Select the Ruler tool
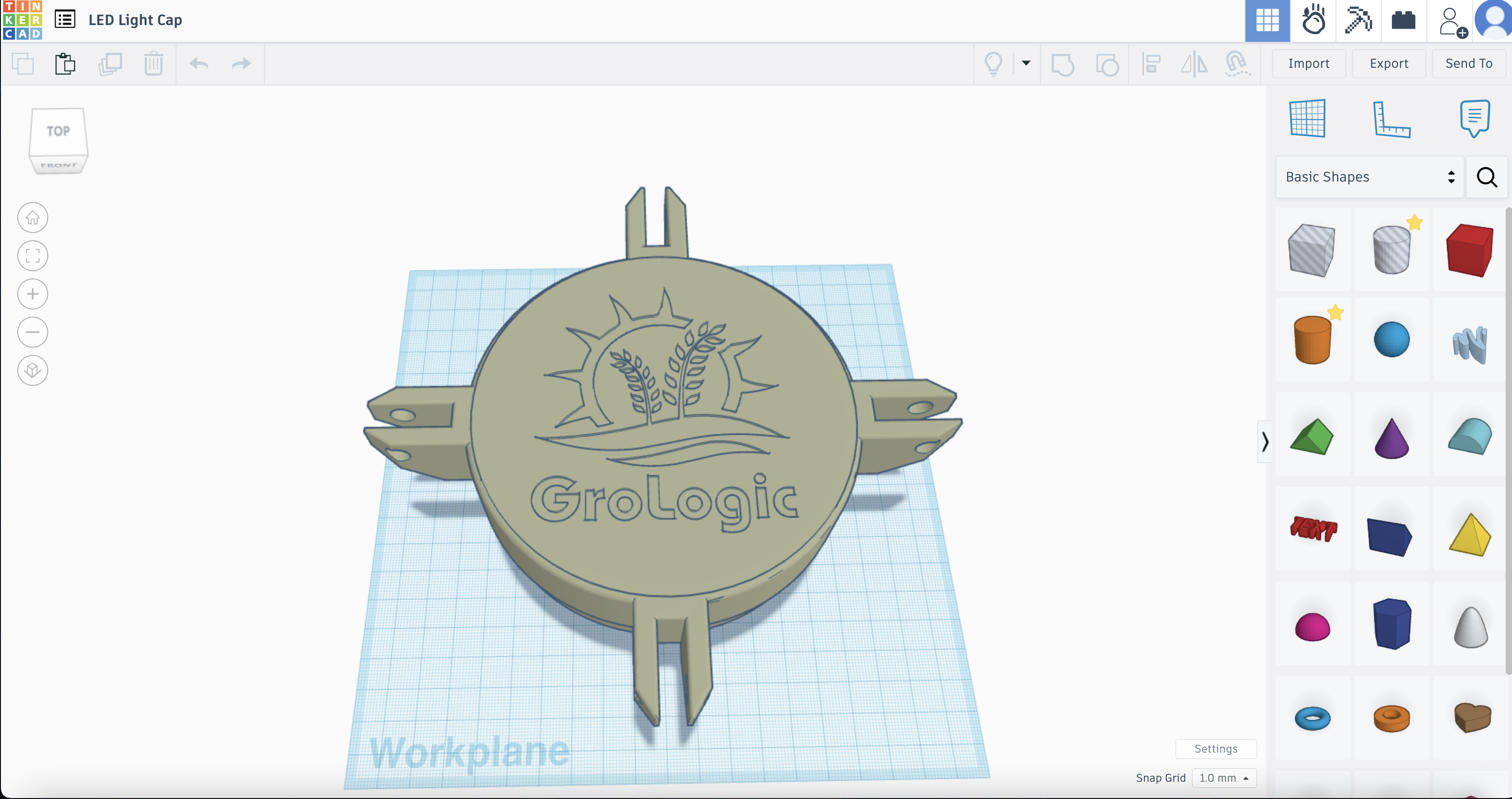 point(1391,120)
